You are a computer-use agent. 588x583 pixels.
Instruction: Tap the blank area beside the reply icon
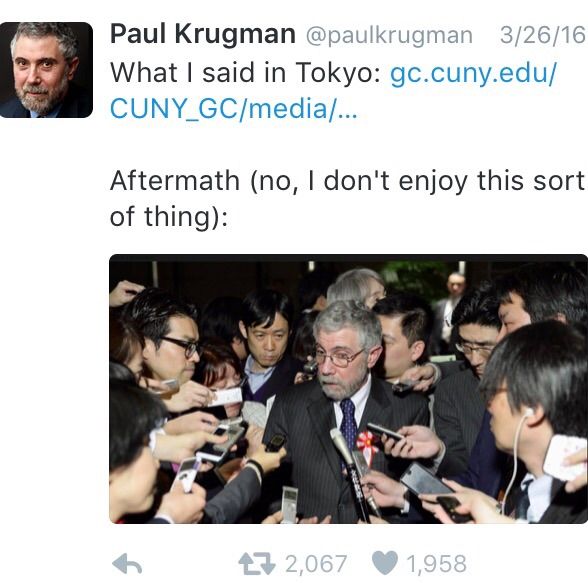pos(189,564)
